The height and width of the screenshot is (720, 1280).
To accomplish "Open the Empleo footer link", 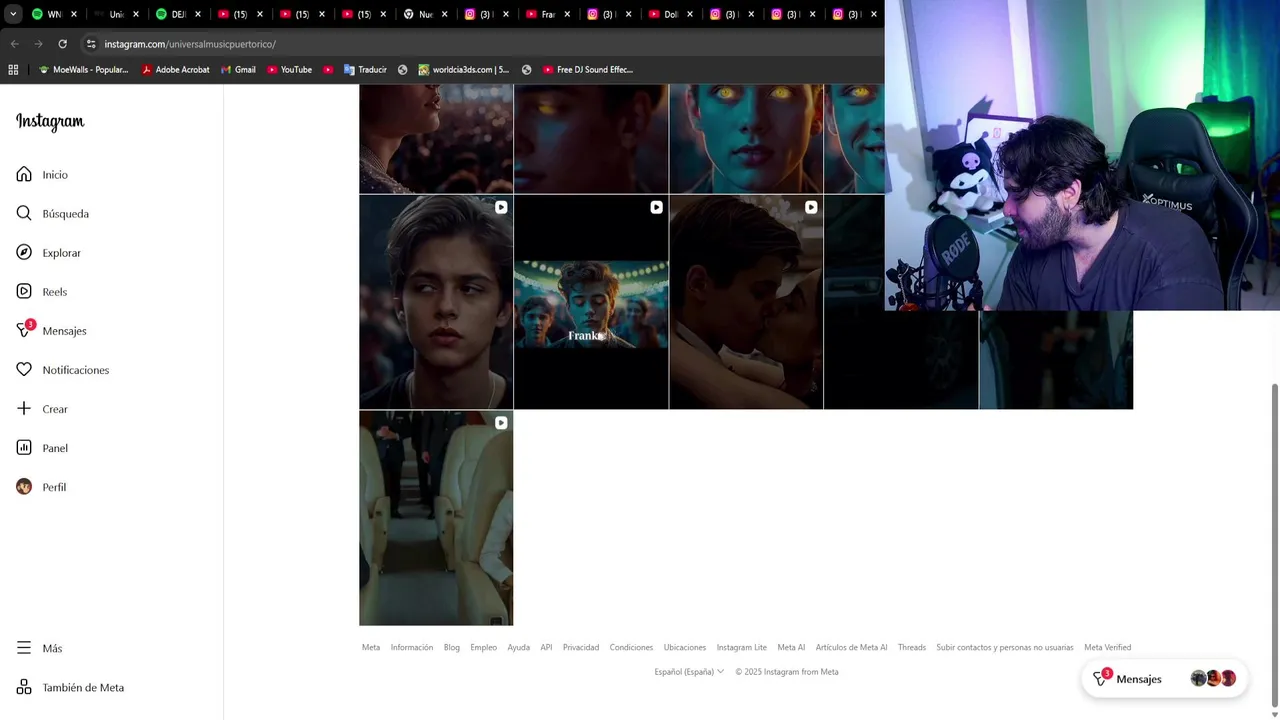I will pyautogui.click(x=484, y=647).
